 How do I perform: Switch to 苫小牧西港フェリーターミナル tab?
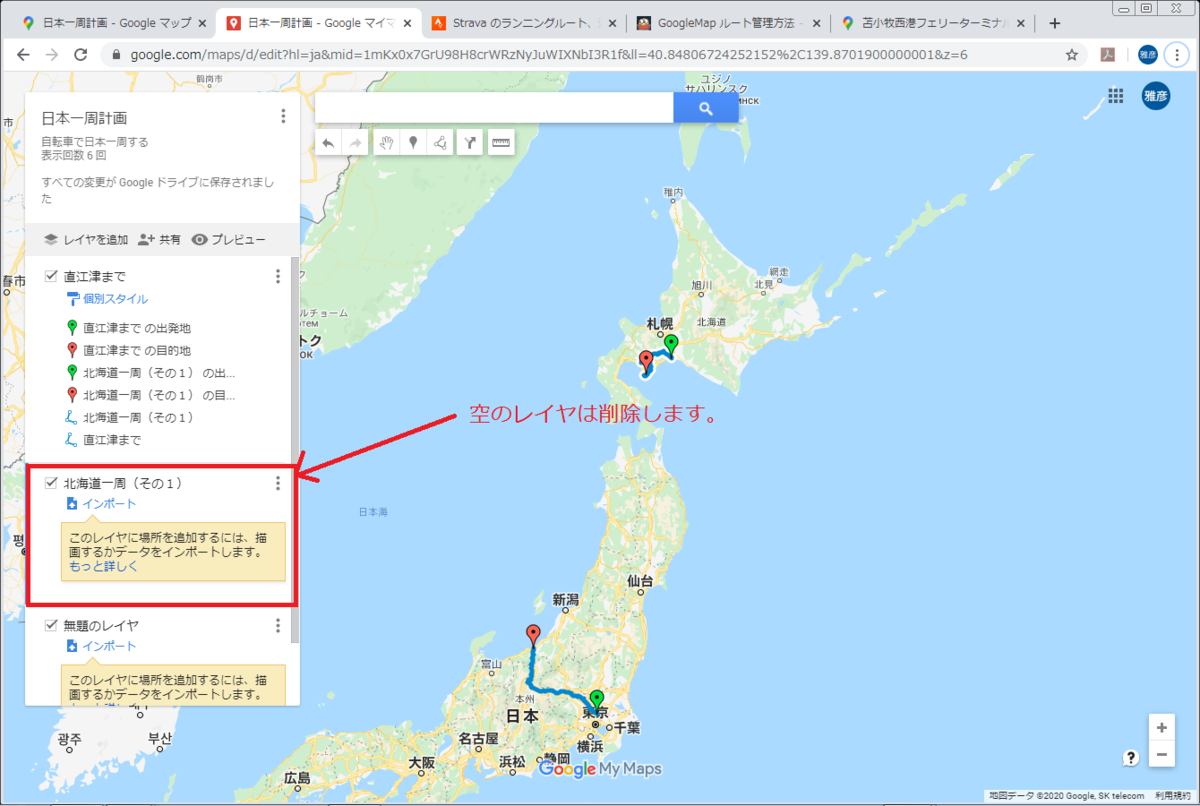click(933, 23)
